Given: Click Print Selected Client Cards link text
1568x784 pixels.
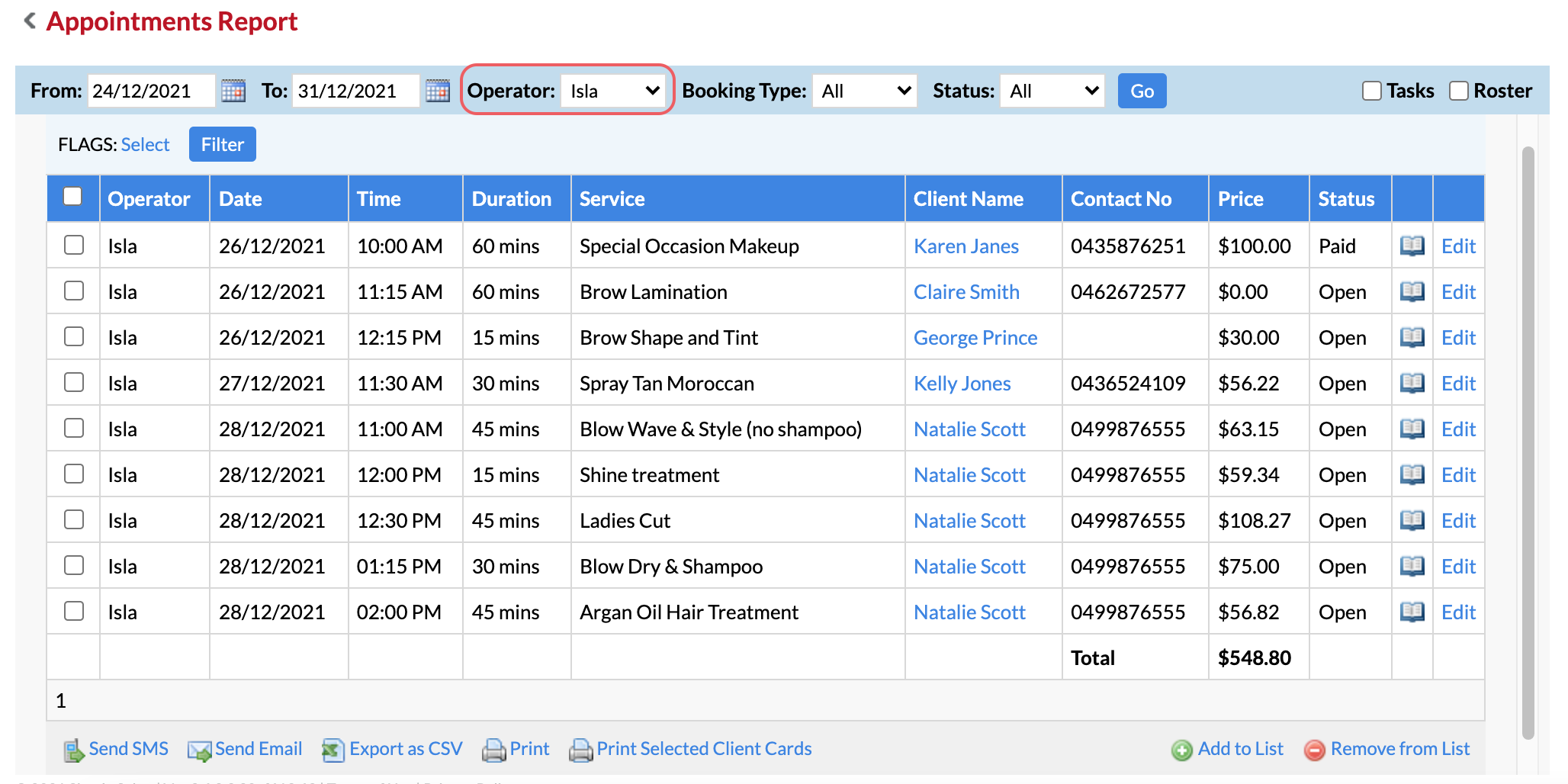Looking at the screenshot, I should (704, 748).
